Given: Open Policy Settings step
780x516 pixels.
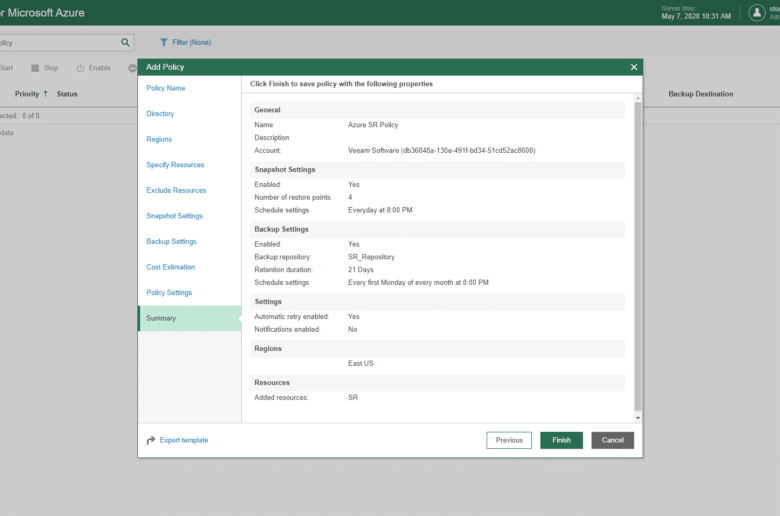Looking at the screenshot, I should [x=169, y=293].
